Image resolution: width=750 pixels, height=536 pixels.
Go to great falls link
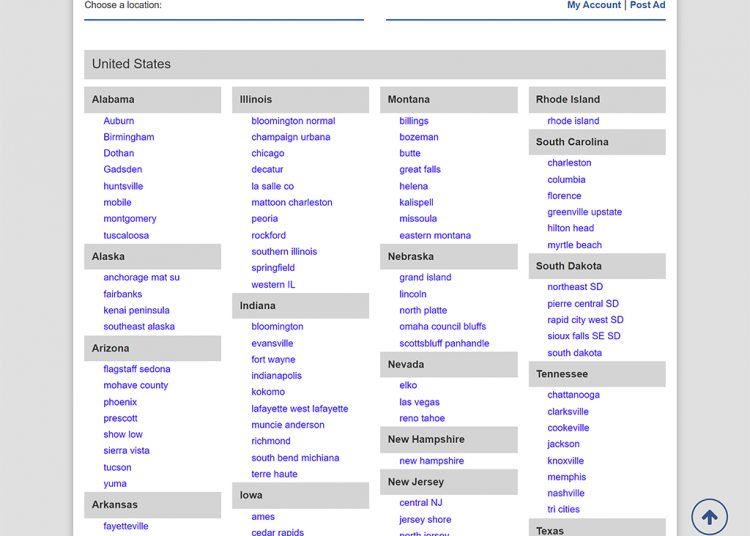tap(420, 170)
